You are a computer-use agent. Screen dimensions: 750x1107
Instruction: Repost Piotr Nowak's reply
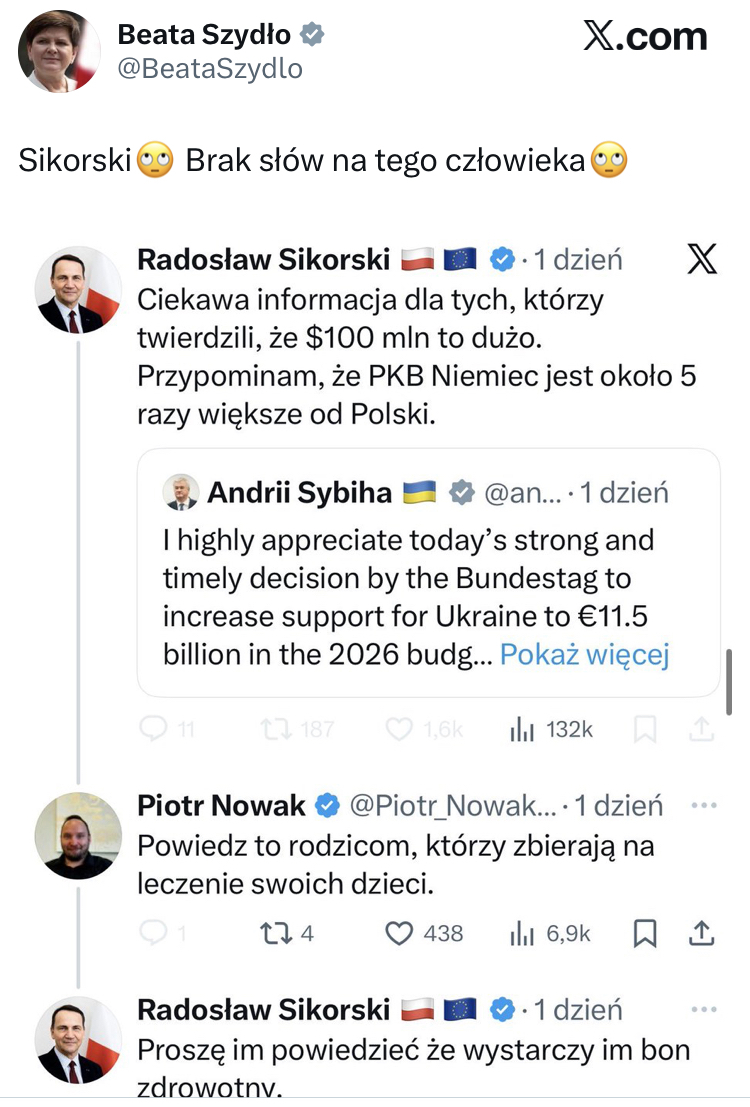(274, 933)
